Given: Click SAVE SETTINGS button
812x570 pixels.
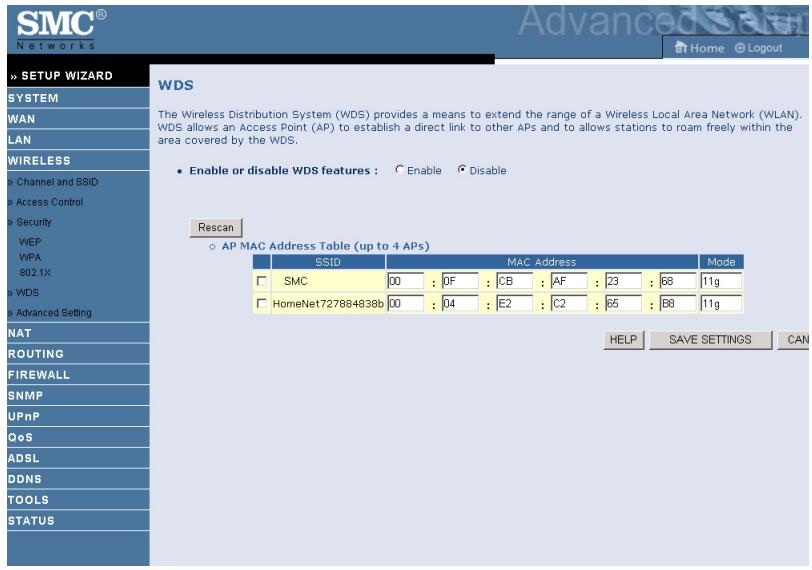Looking at the screenshot, I should pos(710,340).
